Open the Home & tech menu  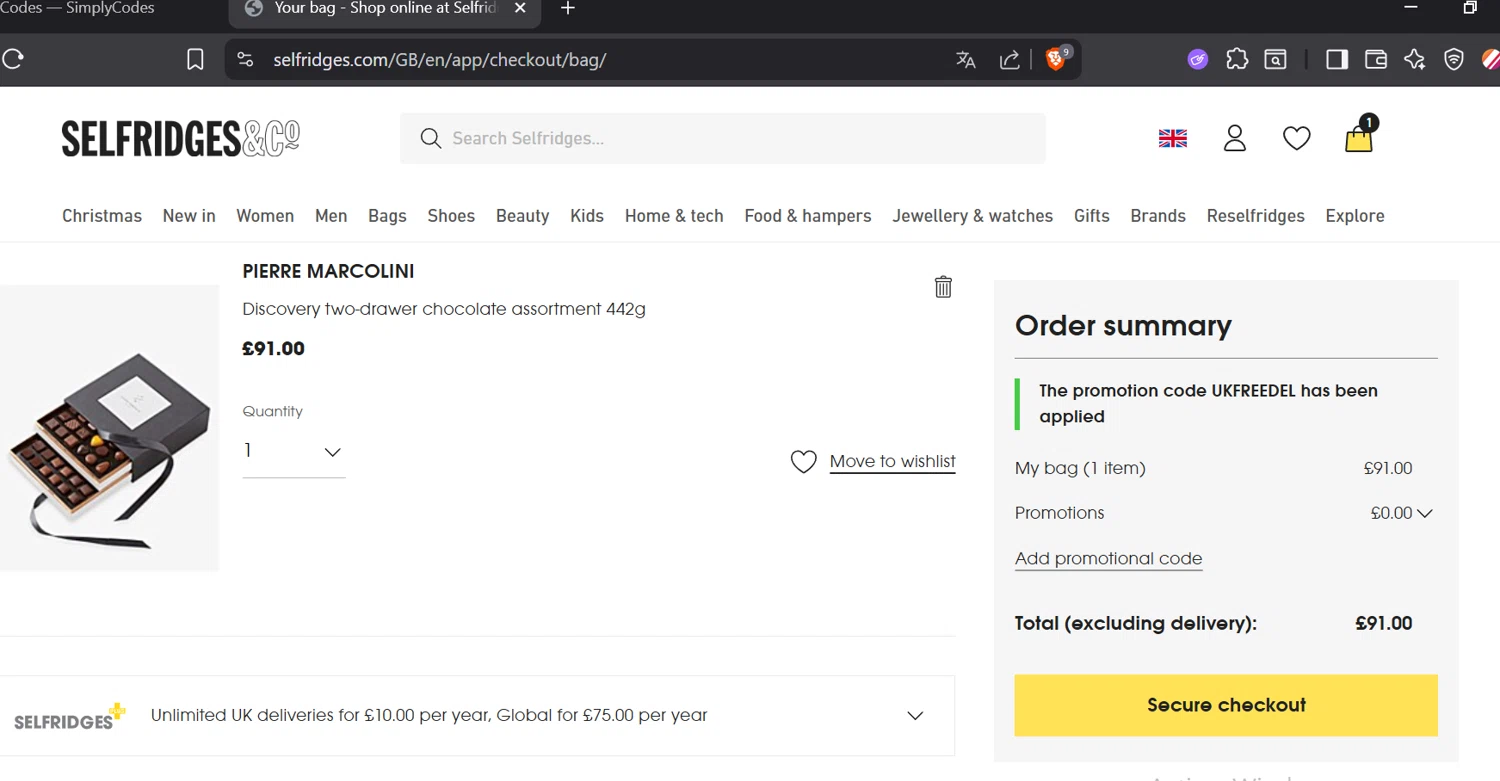pyautogui.click(x=674, y=216)
